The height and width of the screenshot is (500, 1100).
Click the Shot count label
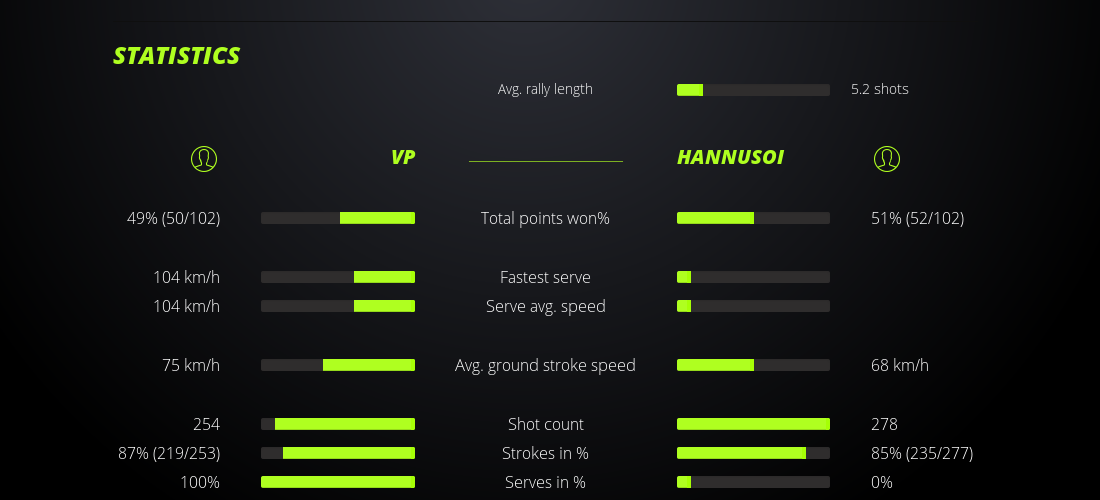[545, 424]
